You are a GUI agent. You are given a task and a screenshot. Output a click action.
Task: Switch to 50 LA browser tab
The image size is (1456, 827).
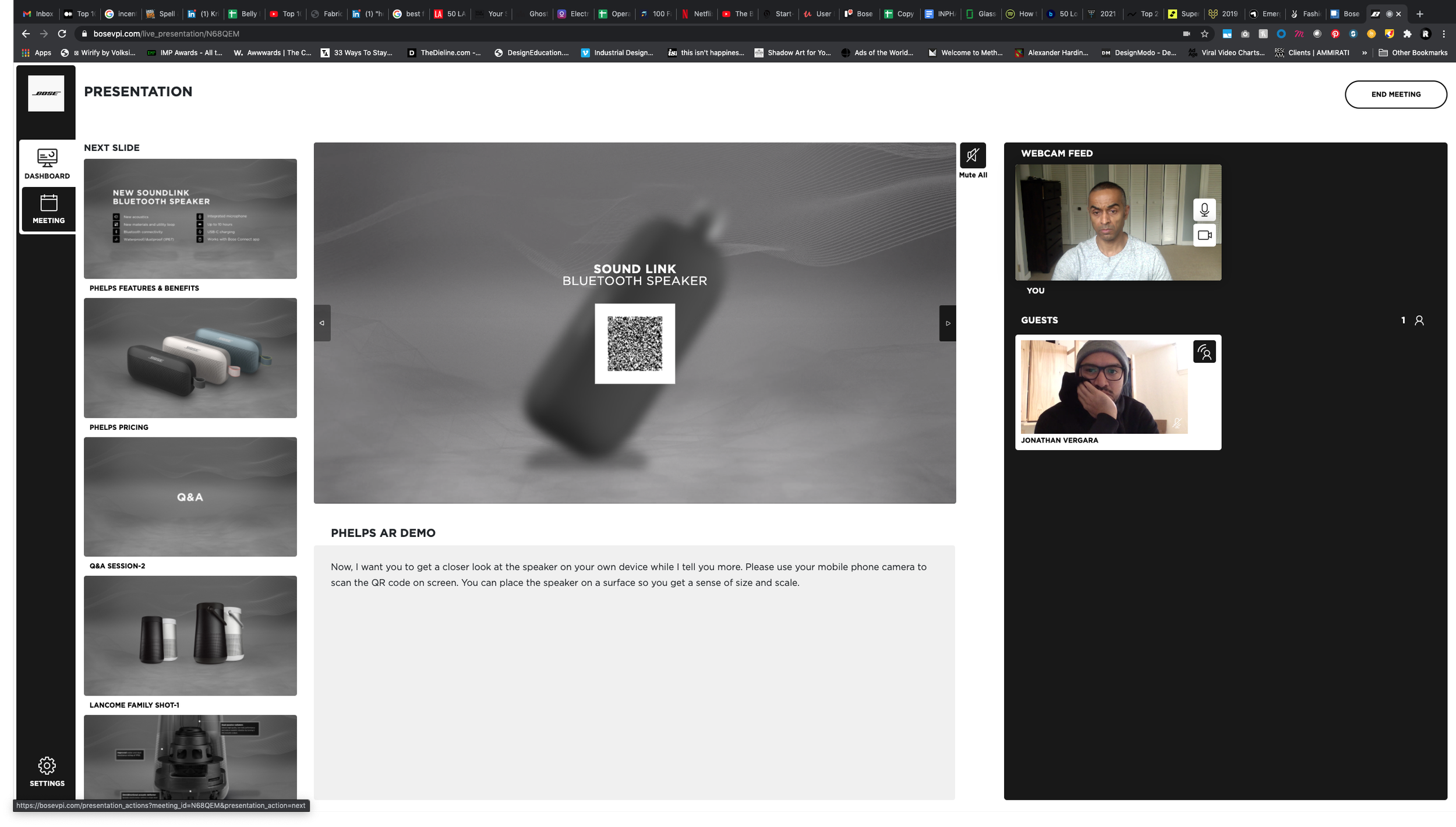point(451,14)
